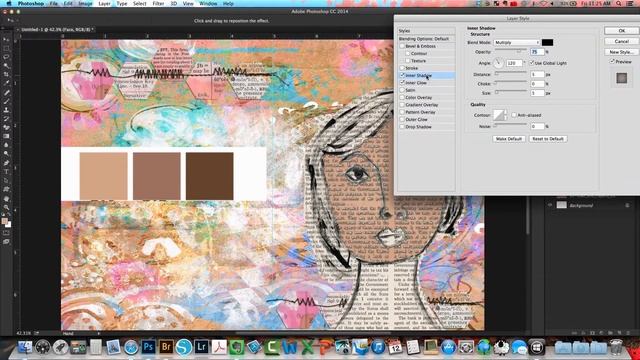The image size is (640, 360).
Task: Open the Filter menu
Action: [x=158, y=4]
